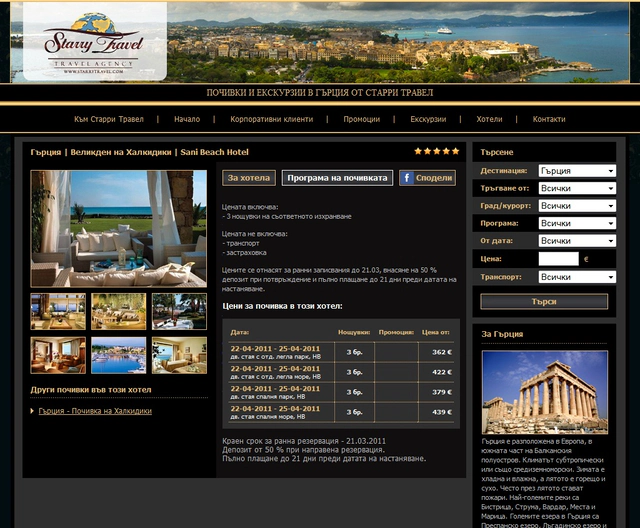Click the 422 € price cell
Screen dimensions: 640x528
pyautogui.click(x=442, y=372)
